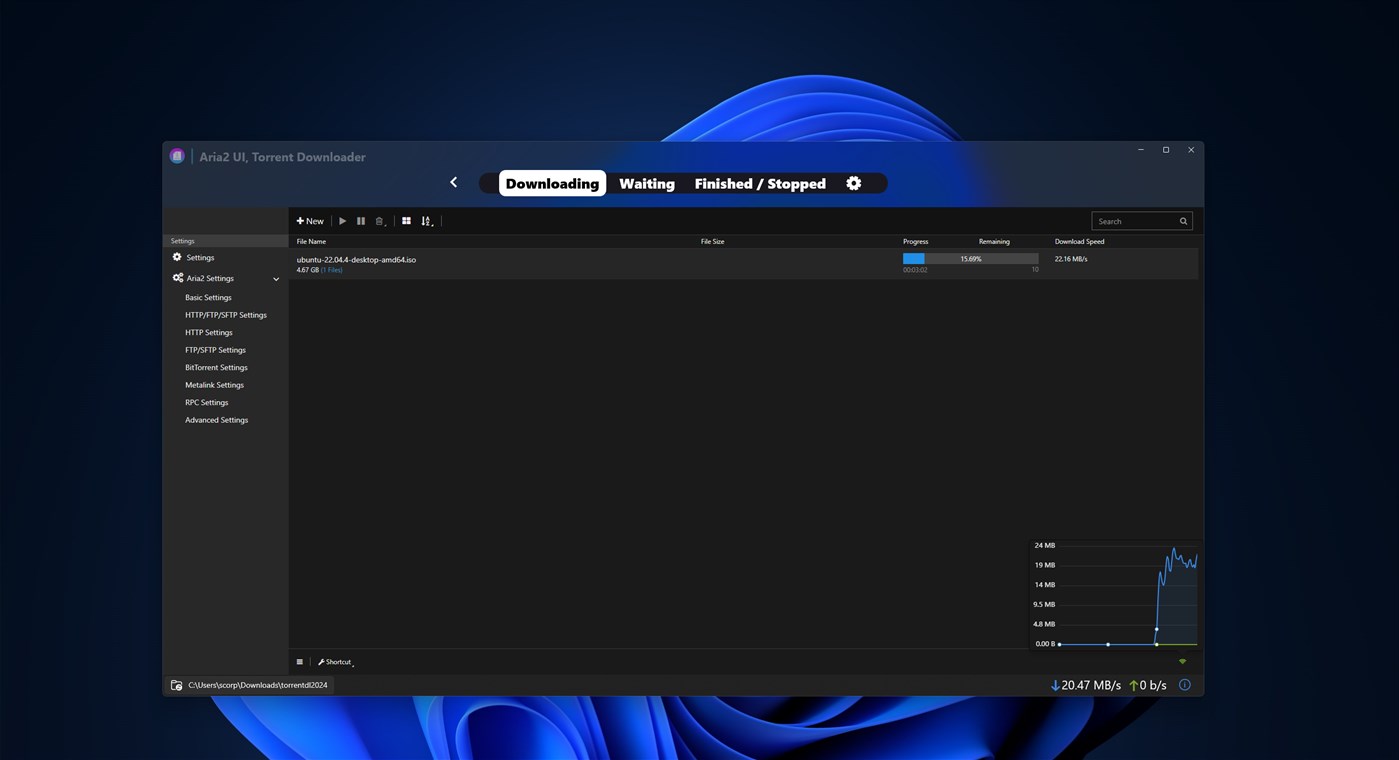Open BitTorrent Settings in the sidebar

click(x=216, y=367)
